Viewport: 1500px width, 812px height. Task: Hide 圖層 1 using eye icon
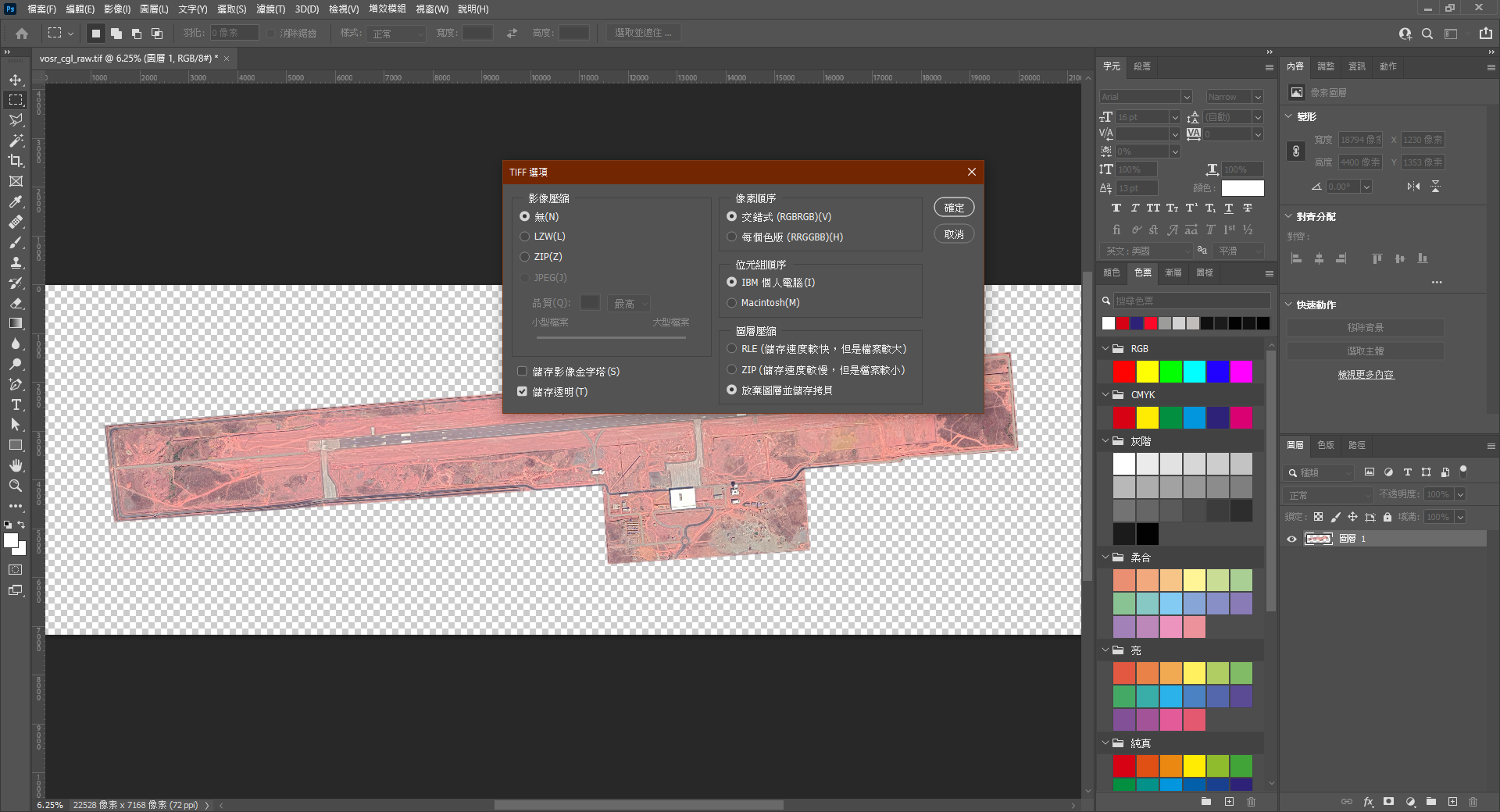[x=1291, y=539]
